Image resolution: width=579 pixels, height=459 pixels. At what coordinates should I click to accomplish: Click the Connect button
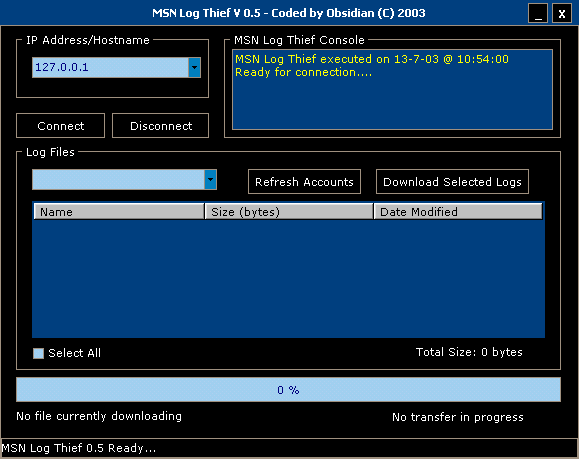(x=61, y=126)
